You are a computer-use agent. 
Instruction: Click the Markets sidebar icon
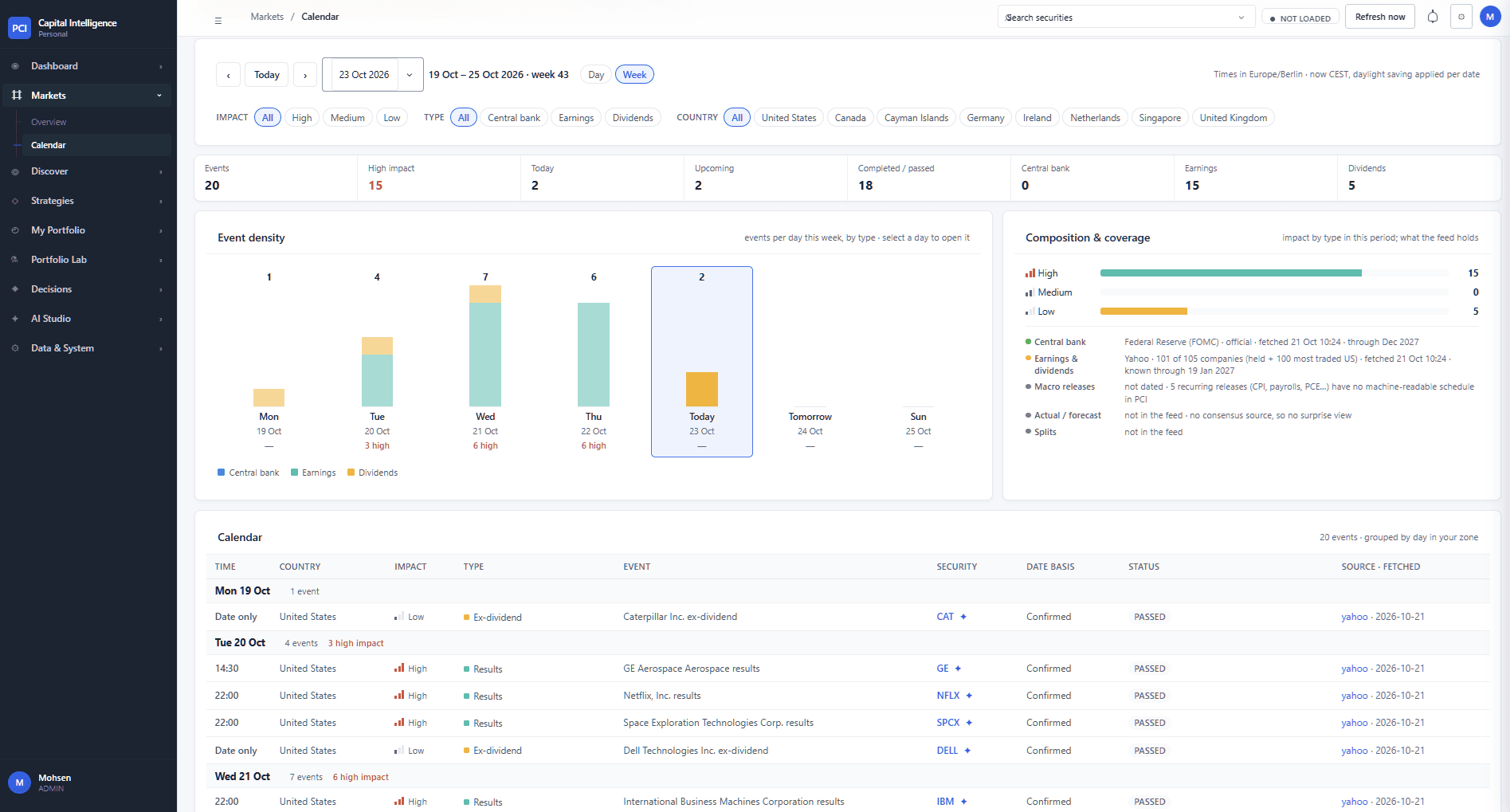point(17,96)
